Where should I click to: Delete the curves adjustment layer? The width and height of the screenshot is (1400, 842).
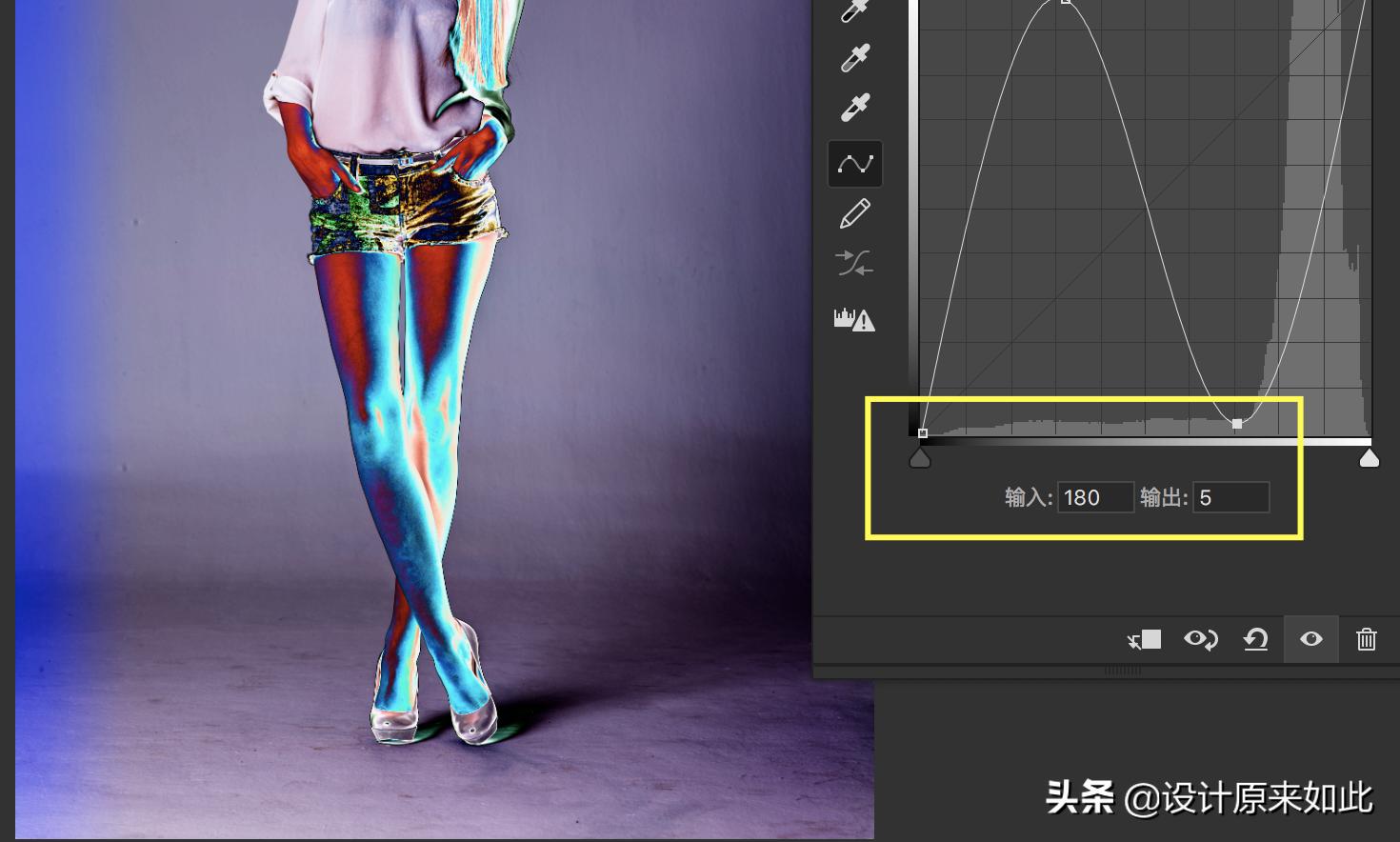coord(1367,639)
